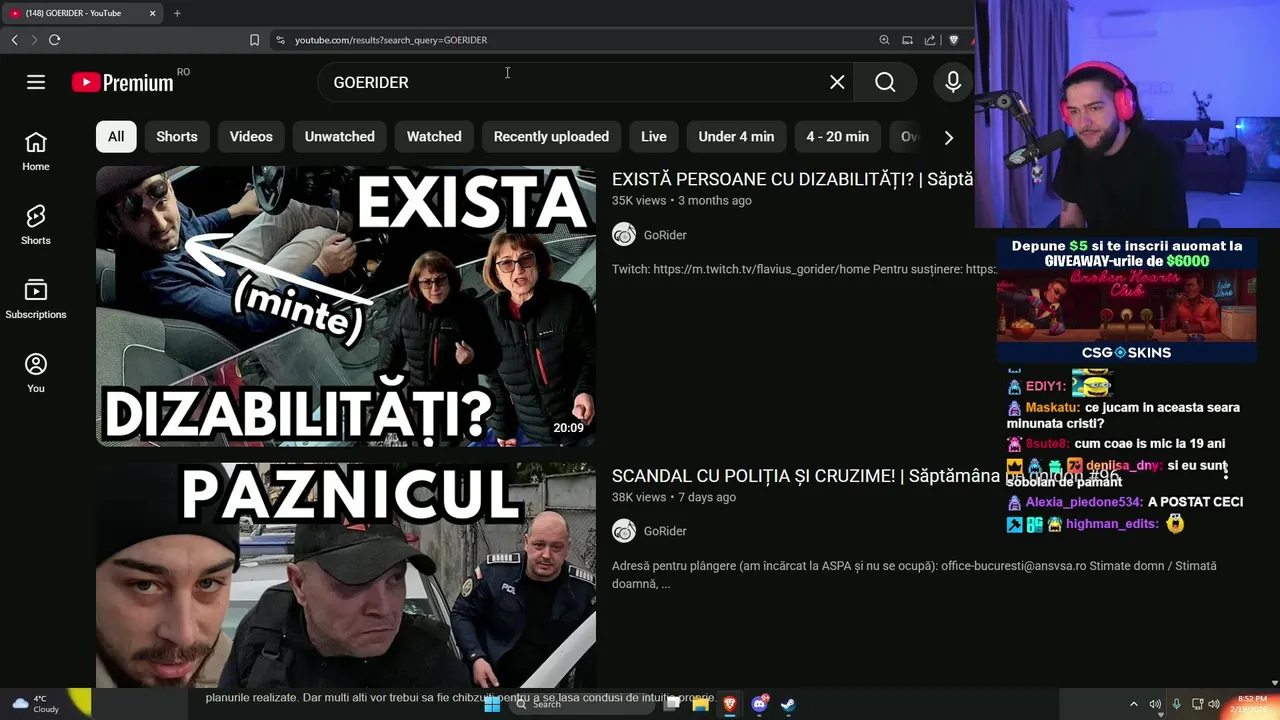Open GoRider channel avatar under second video
This screenshot has height=720, width=1280.
click(624, 531)
